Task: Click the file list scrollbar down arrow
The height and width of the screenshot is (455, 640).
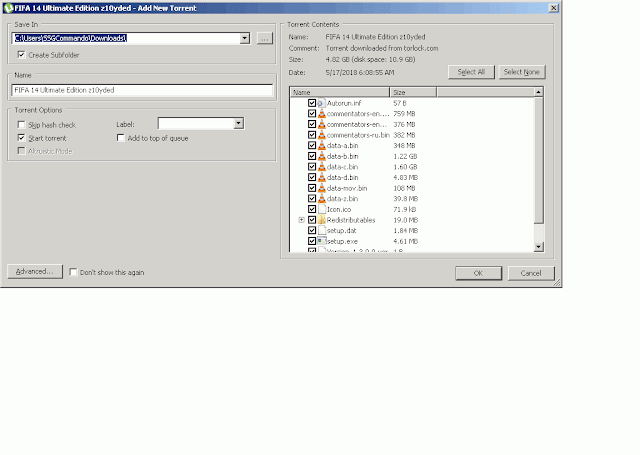Action: (539, 246)
